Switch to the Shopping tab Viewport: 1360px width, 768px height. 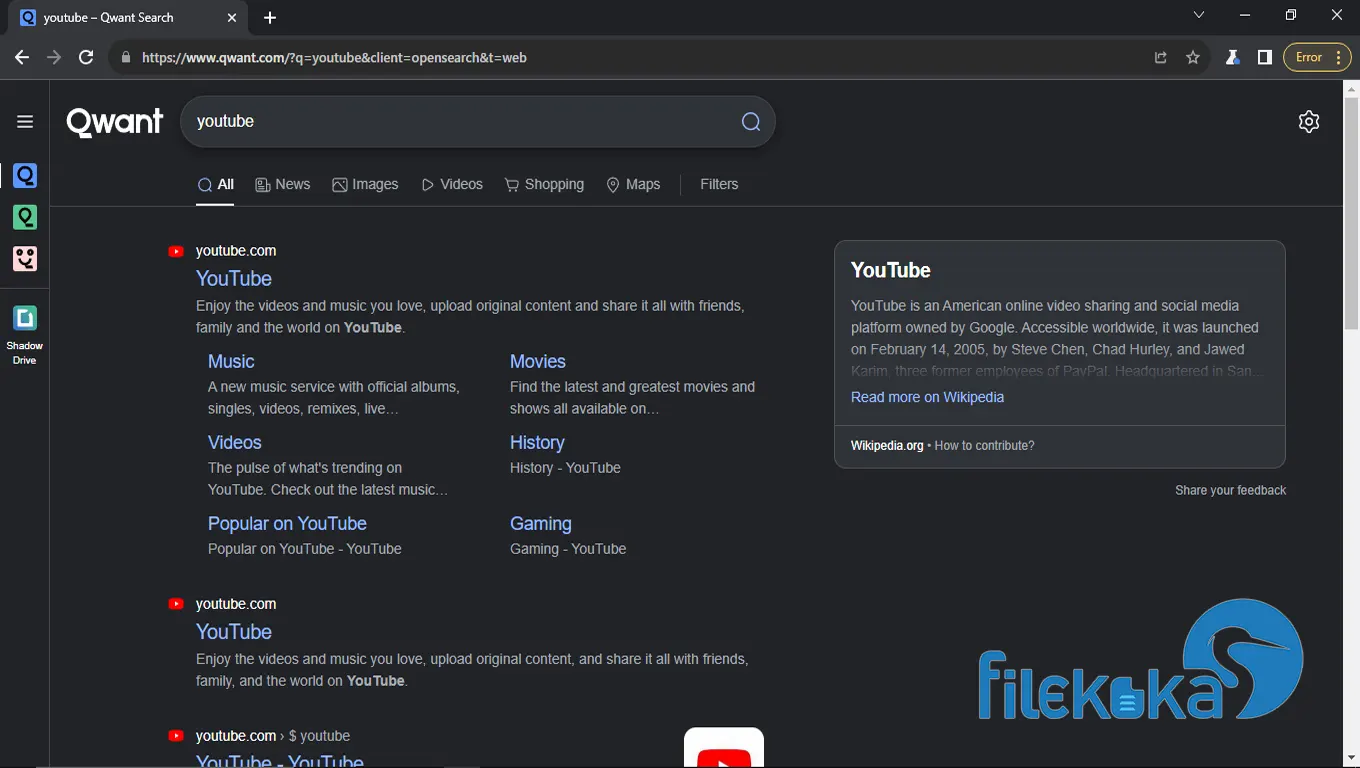pyautogui.click(x=544, y=185)
